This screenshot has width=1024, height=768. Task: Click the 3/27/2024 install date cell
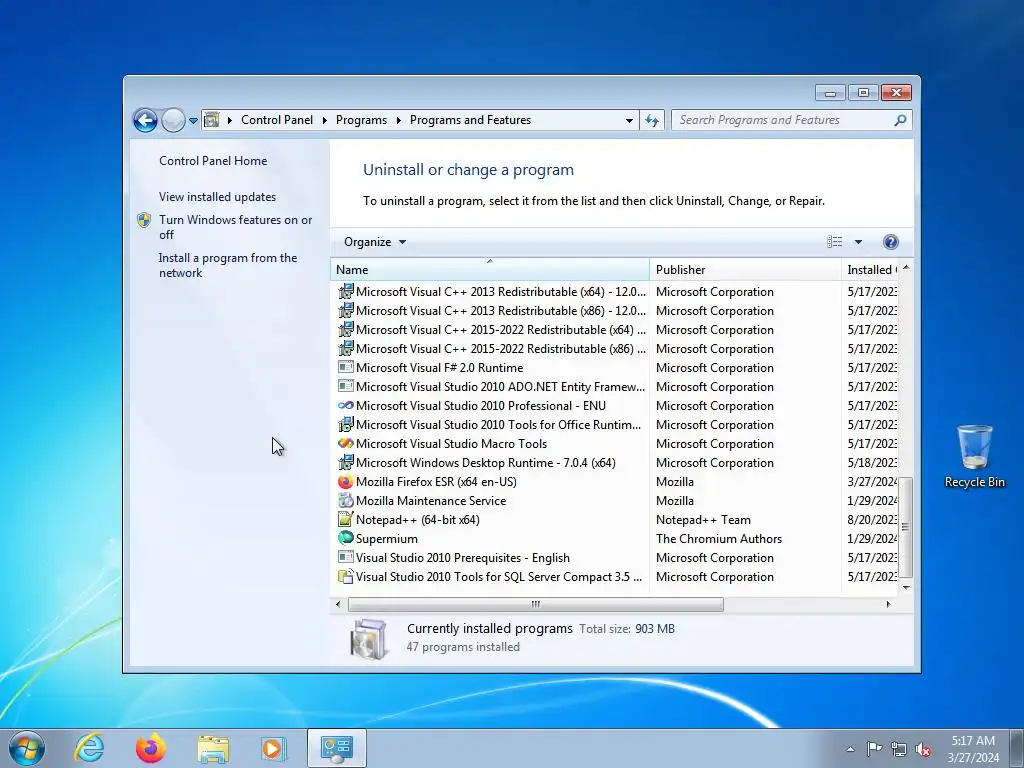point(872,482)
